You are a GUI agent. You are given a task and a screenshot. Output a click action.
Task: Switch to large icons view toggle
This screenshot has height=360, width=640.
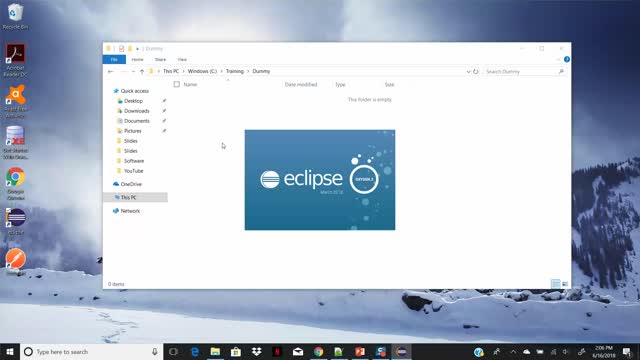click(x=565, y=284)
